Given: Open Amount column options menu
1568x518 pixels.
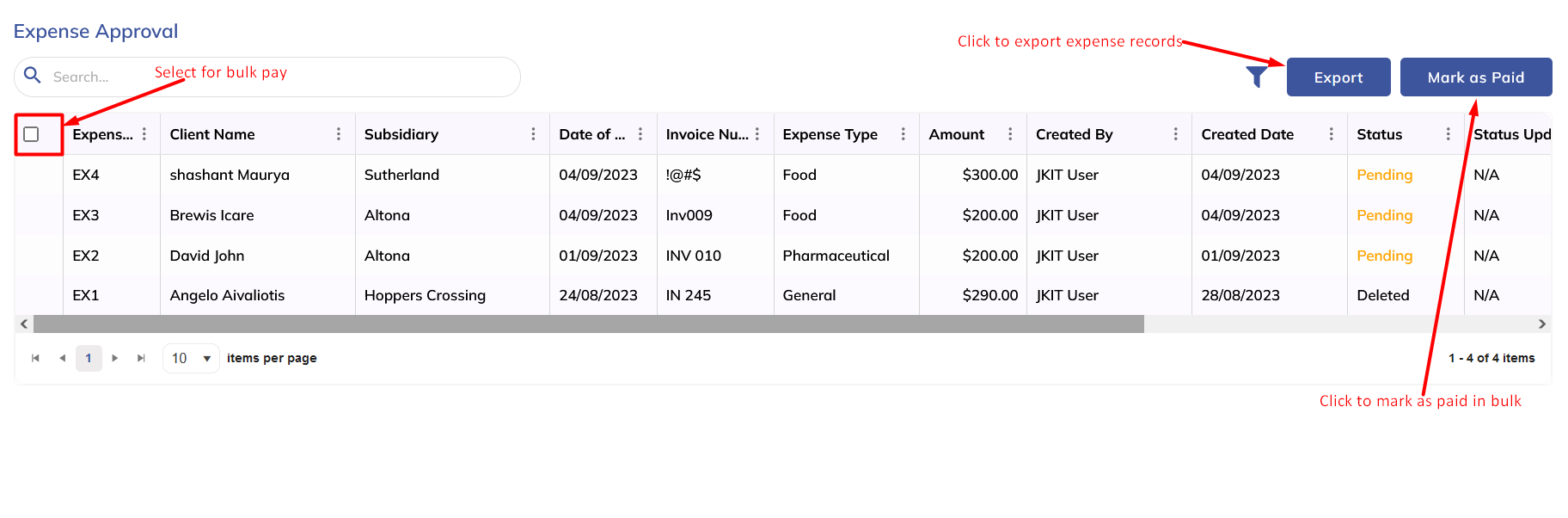Looking at the screenshot, I should 1010,134.
